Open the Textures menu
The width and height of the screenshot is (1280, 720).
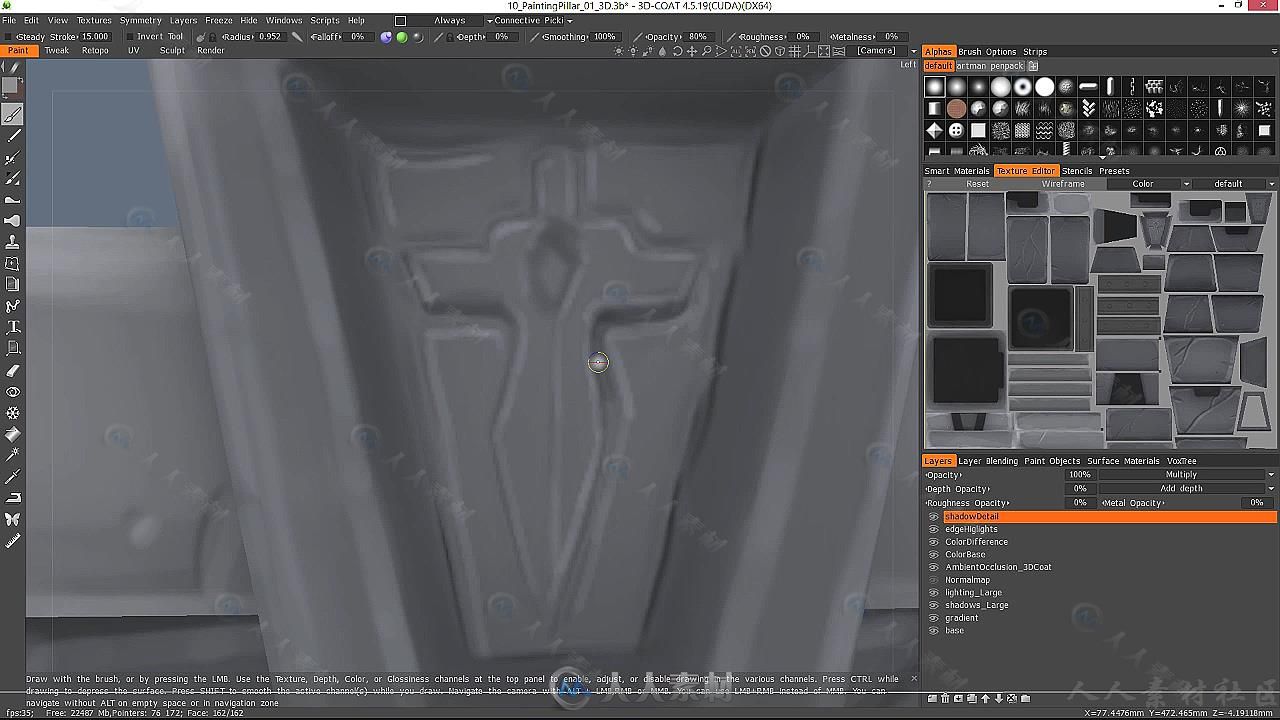pos(94,20)
